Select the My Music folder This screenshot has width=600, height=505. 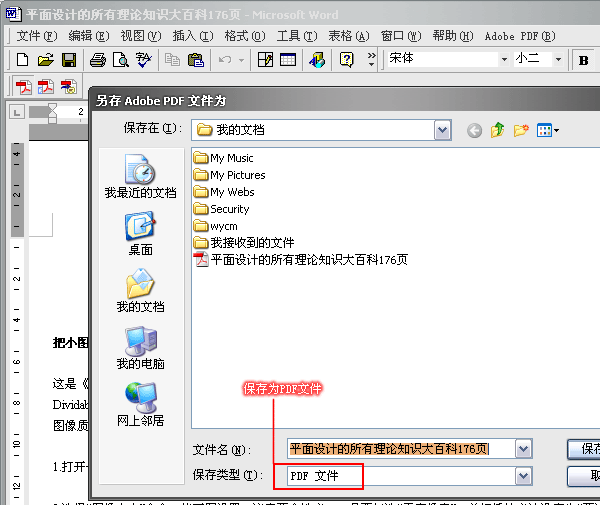click(223, 158)
